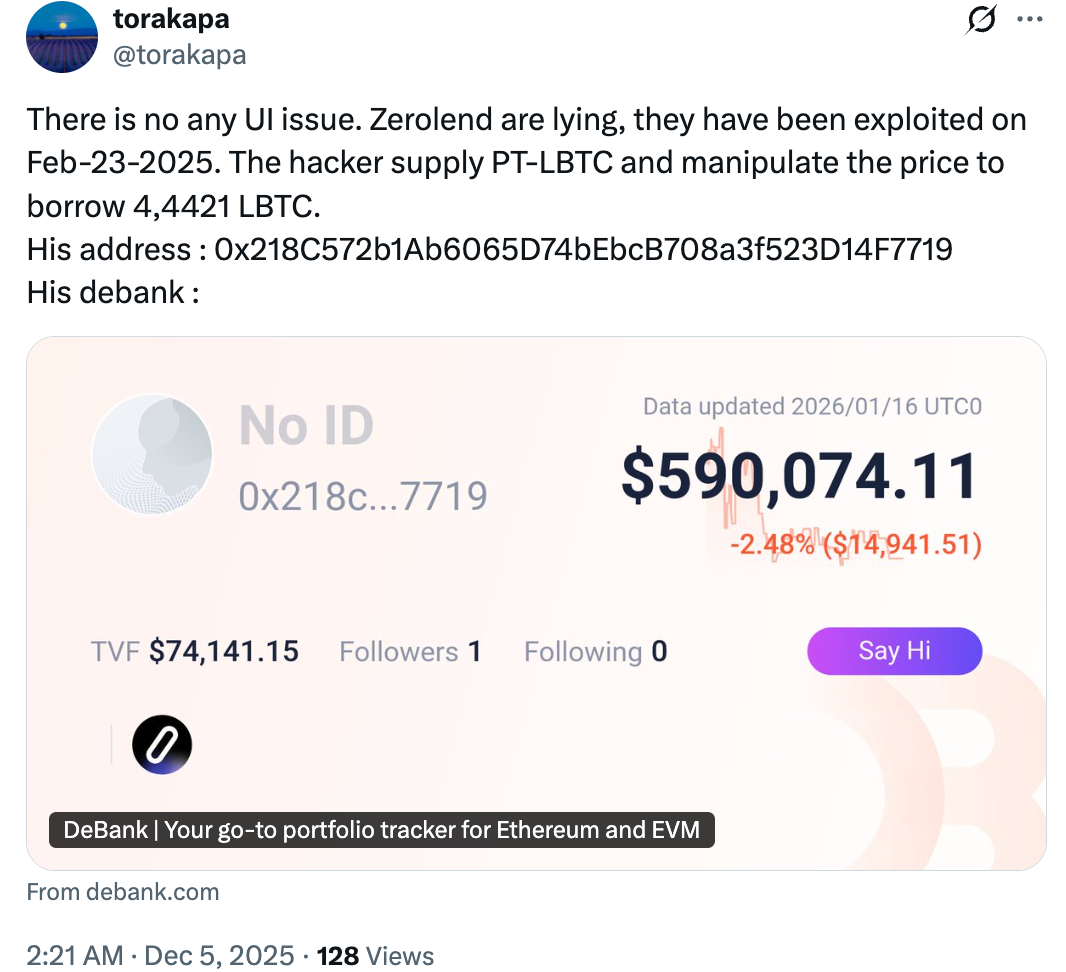This screenshot has height=972, width=1066.
Task: Click the DeBank portfolio tracker card caption
Action: 382,829
